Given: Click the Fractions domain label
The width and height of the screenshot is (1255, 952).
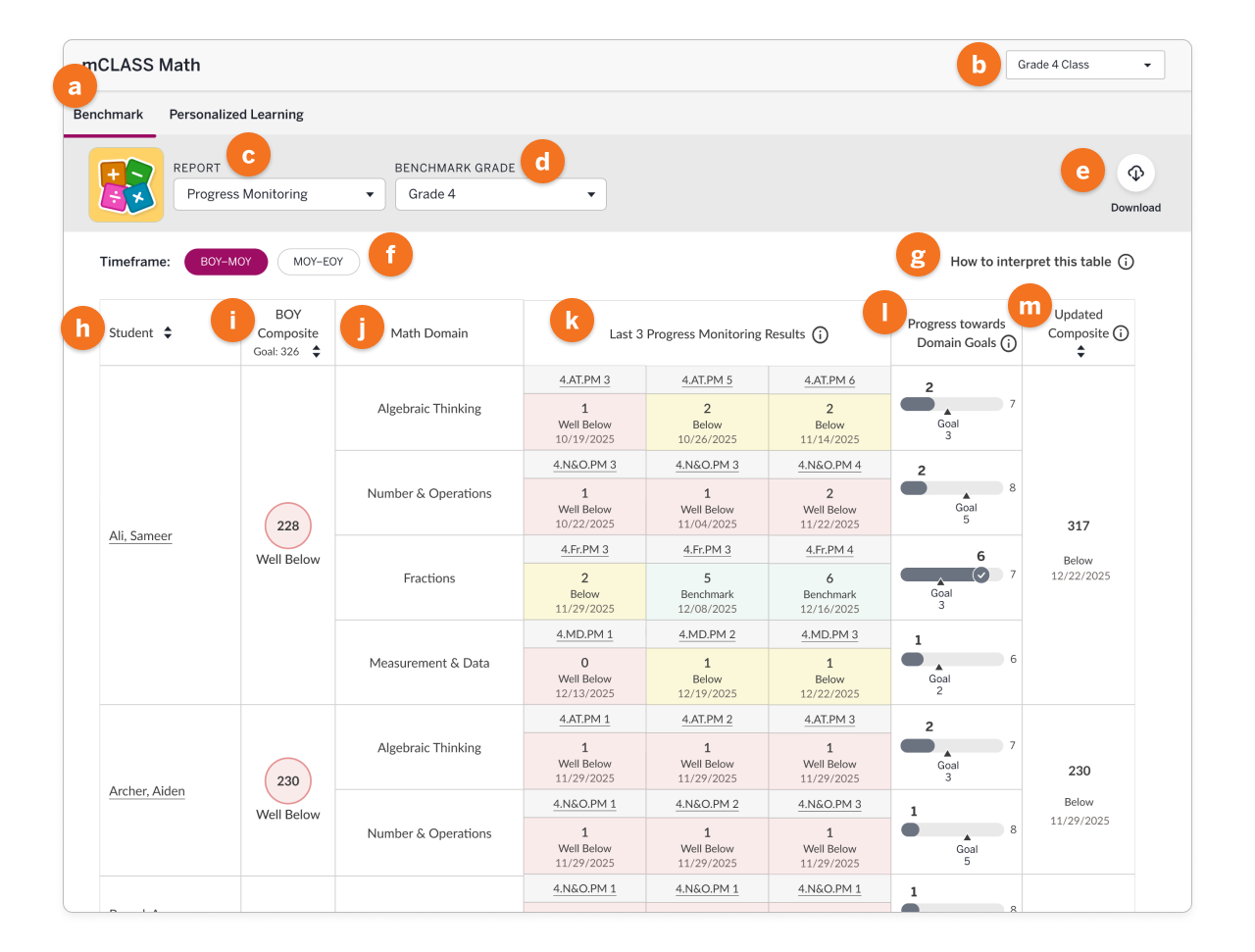Looking at the screenshot, I should point(429,578).
